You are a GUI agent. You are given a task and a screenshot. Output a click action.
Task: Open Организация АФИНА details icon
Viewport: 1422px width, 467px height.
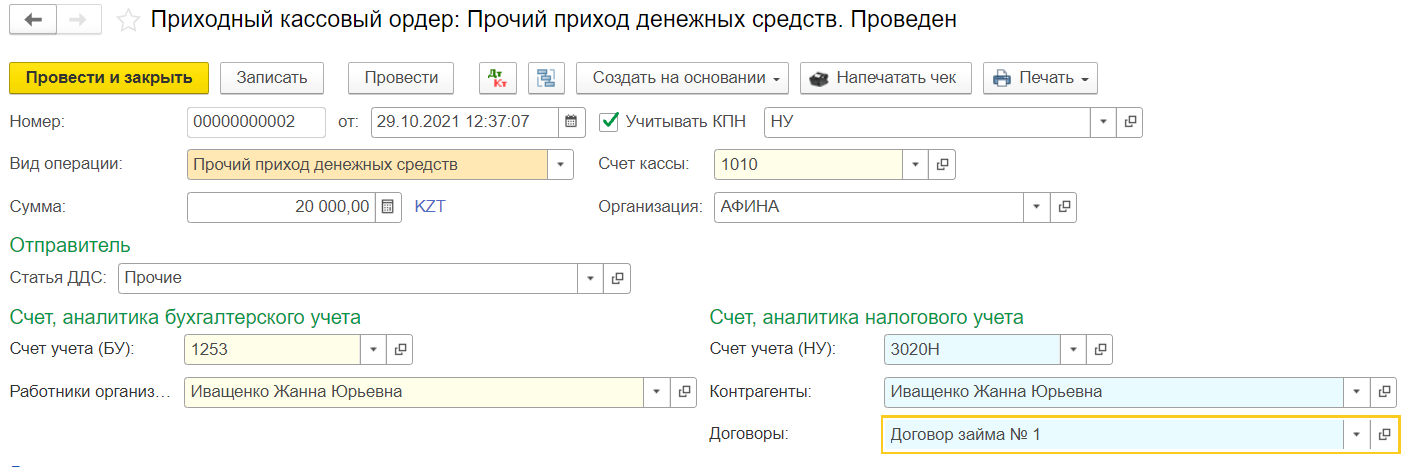[1064, 207]
